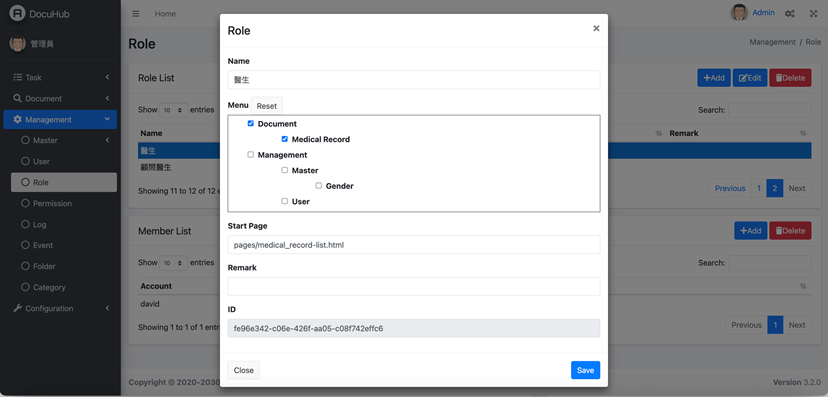Click the Task list icon in sidebar

[17, 77]
